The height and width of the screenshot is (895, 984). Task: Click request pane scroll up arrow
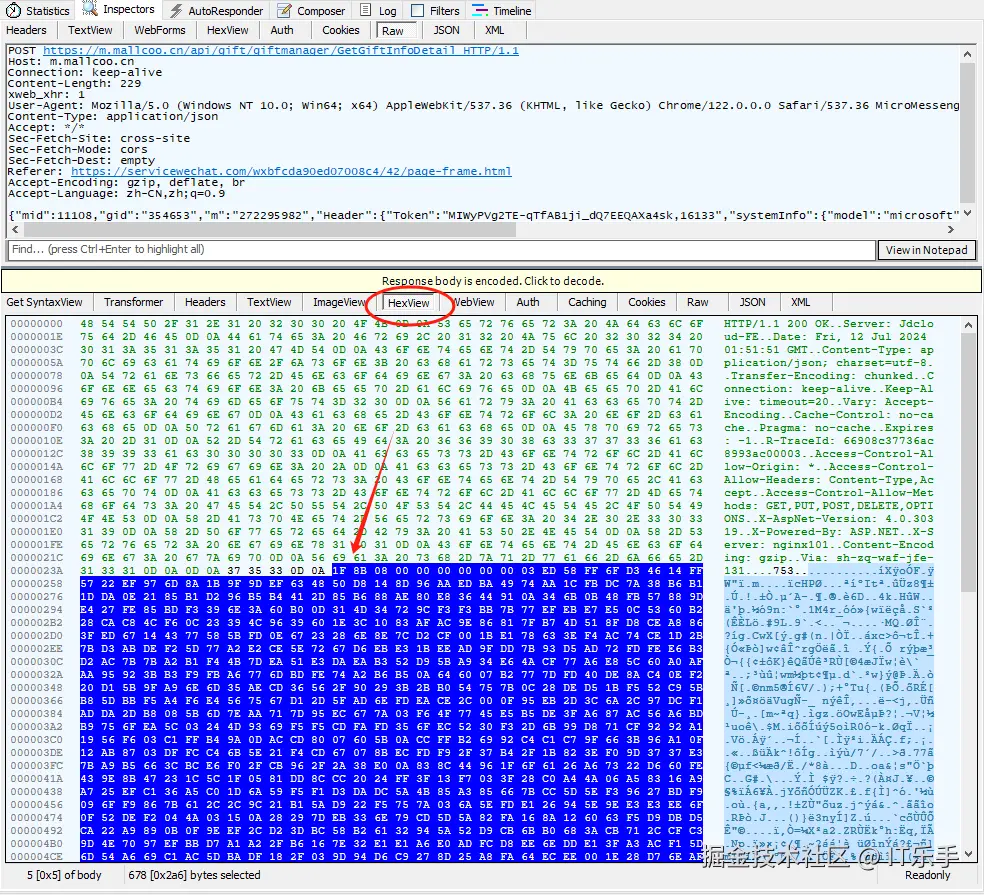968,55
